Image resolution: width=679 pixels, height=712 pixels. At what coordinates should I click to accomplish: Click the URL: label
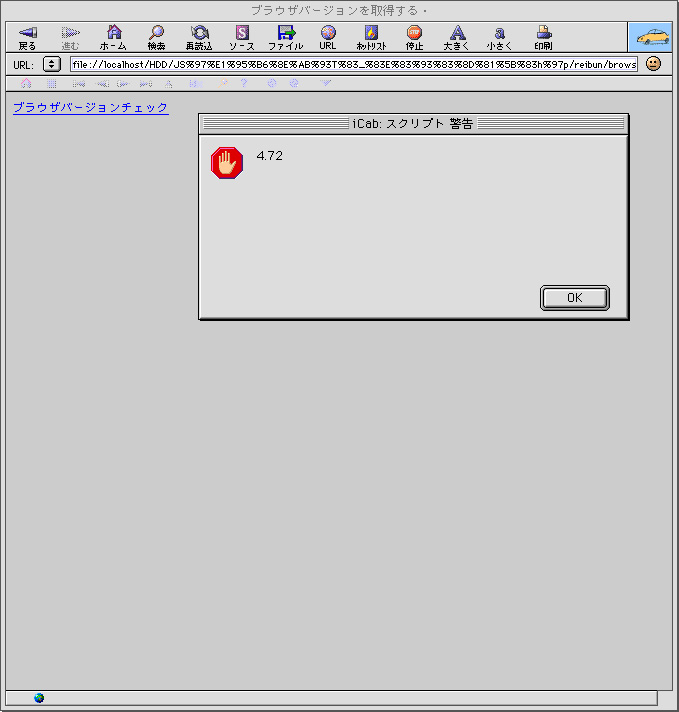24,65
